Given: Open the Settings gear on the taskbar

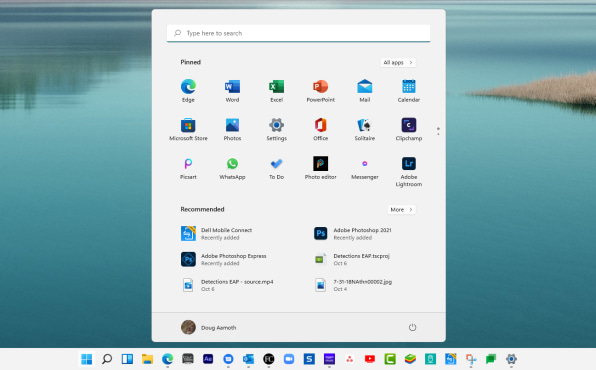Looking at the screenshot, I should coord(511,359).
